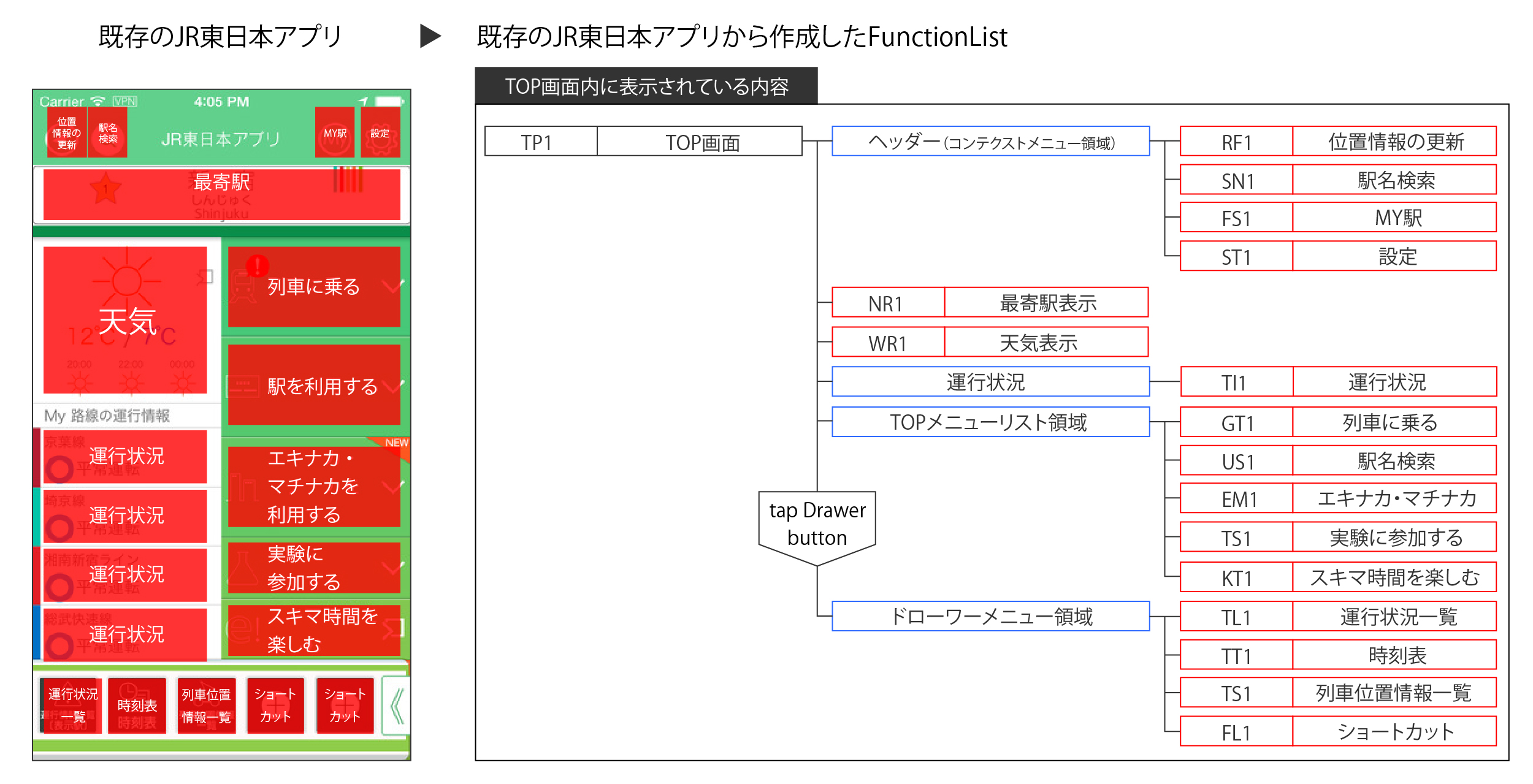Tap the 時刻表 bottom bar icon

click(137, 706)
